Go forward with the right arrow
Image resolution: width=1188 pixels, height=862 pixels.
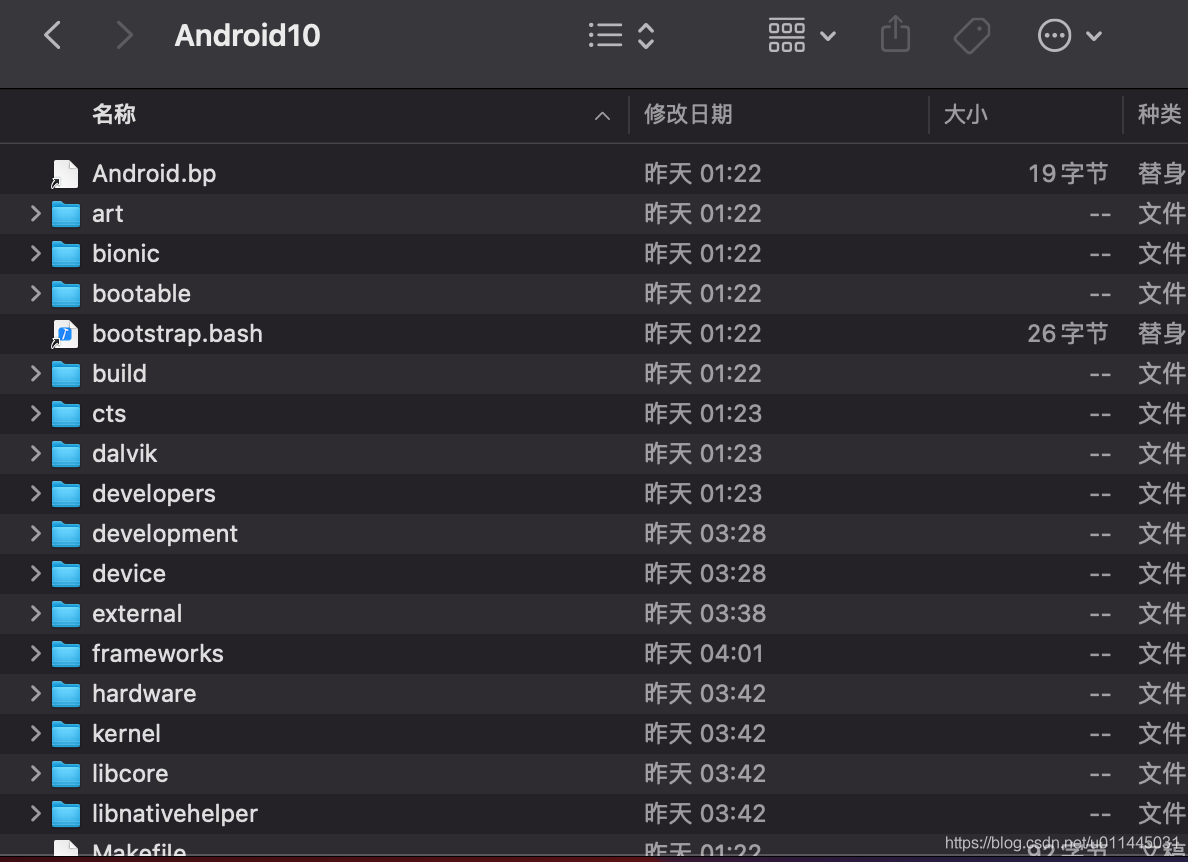point(124,36)
